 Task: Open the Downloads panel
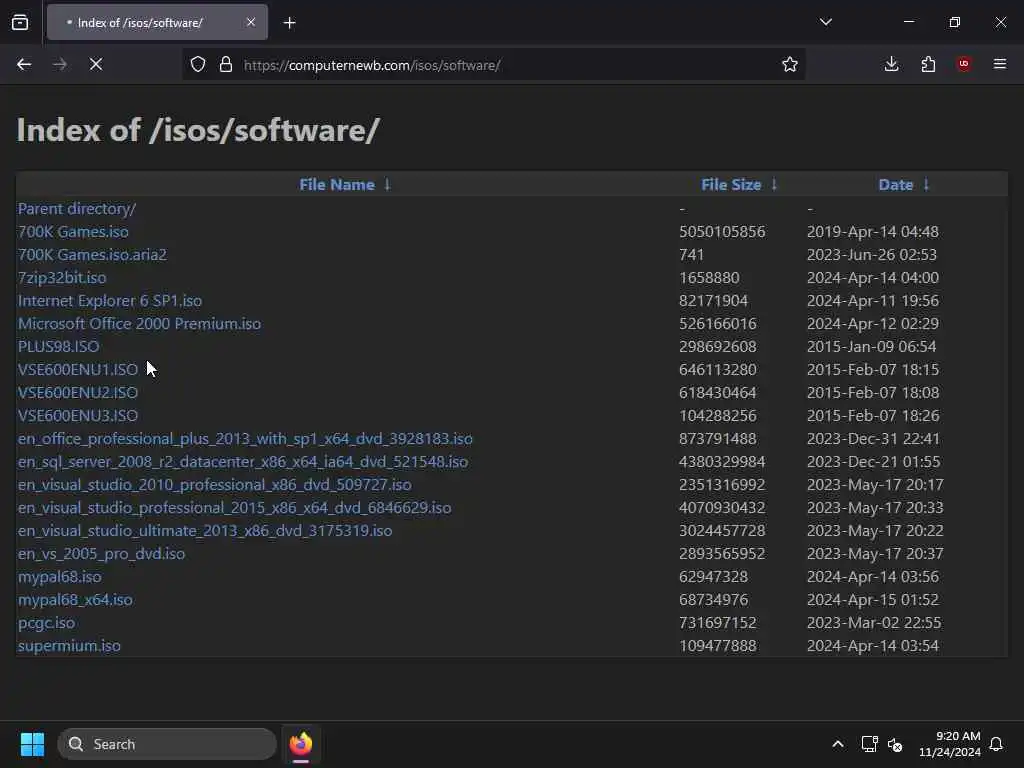[891, 64]
